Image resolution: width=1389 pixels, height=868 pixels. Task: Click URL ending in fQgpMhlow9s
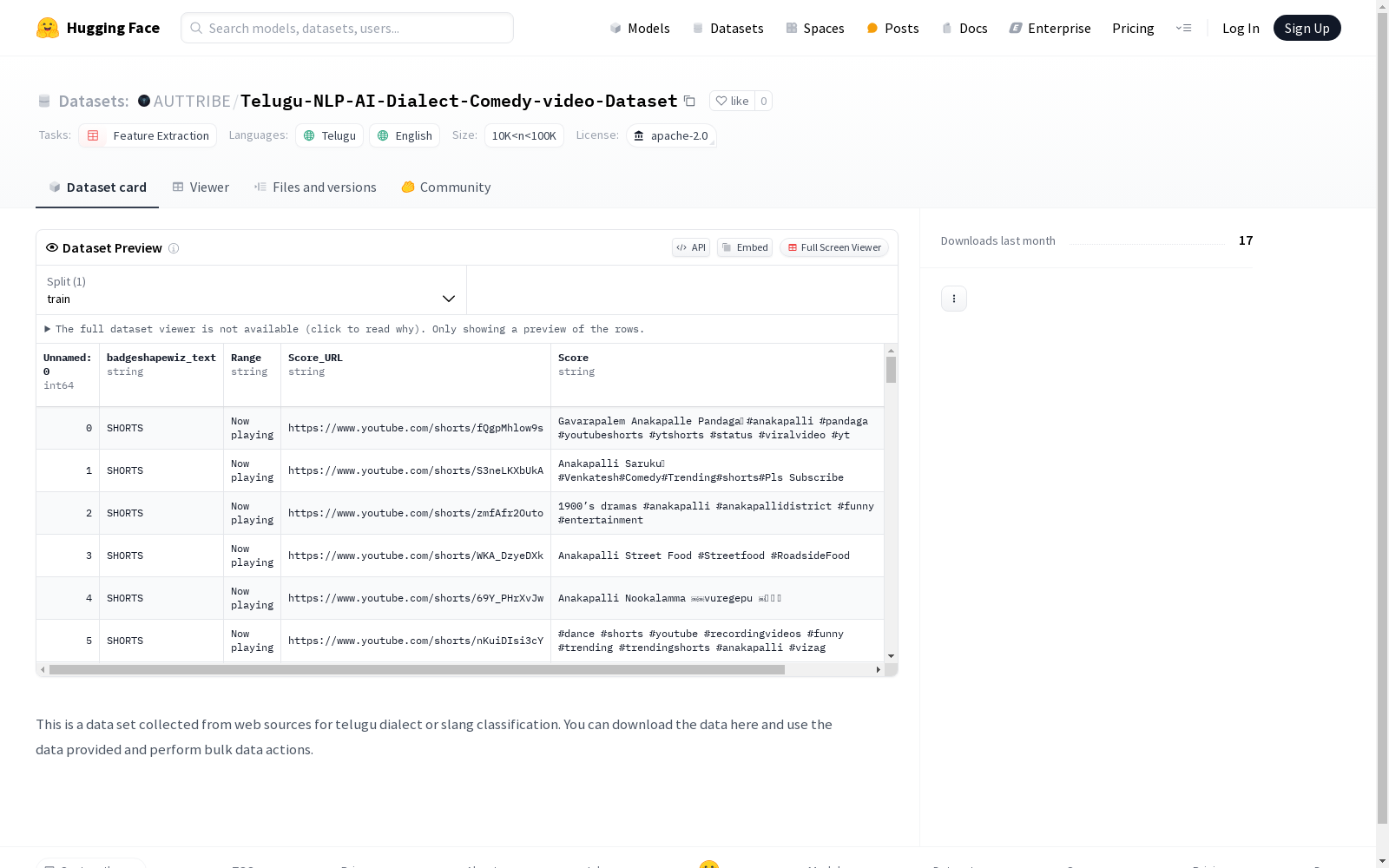[x=416, y=428]
